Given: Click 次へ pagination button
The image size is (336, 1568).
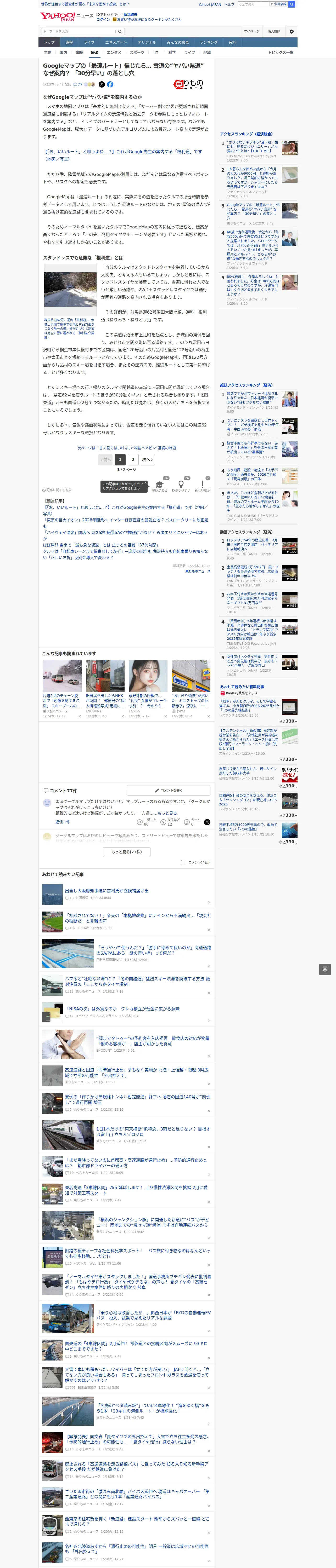Looking at the screenshot, I should [148, 460].
